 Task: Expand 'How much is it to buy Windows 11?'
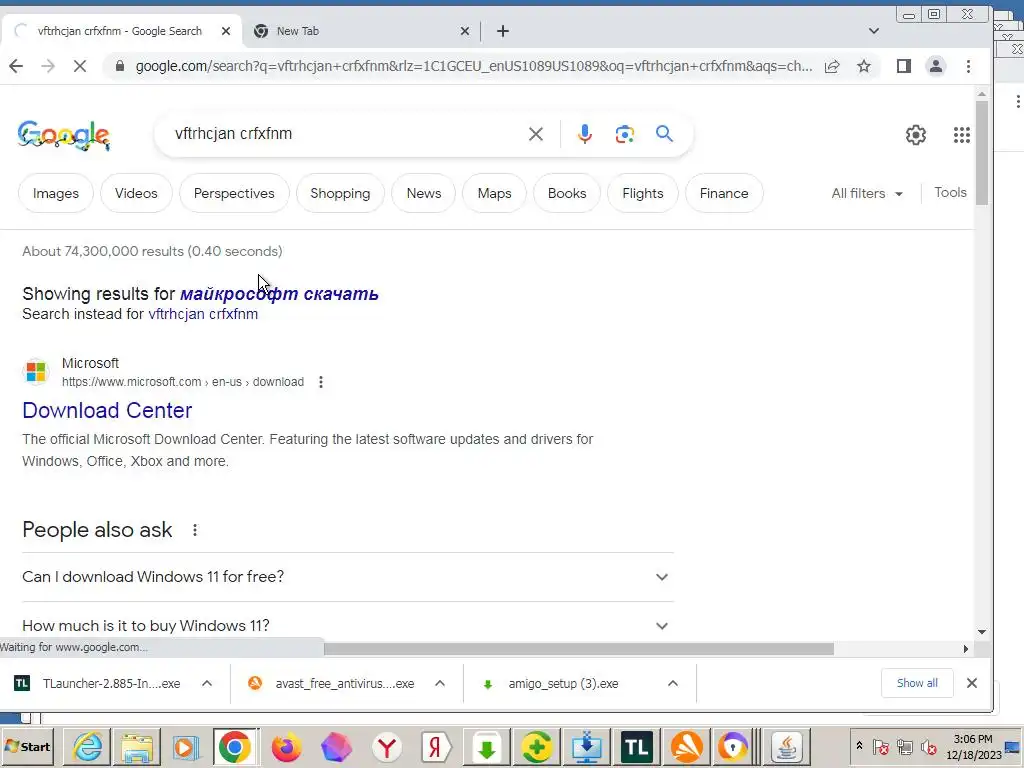coord(347,626)
